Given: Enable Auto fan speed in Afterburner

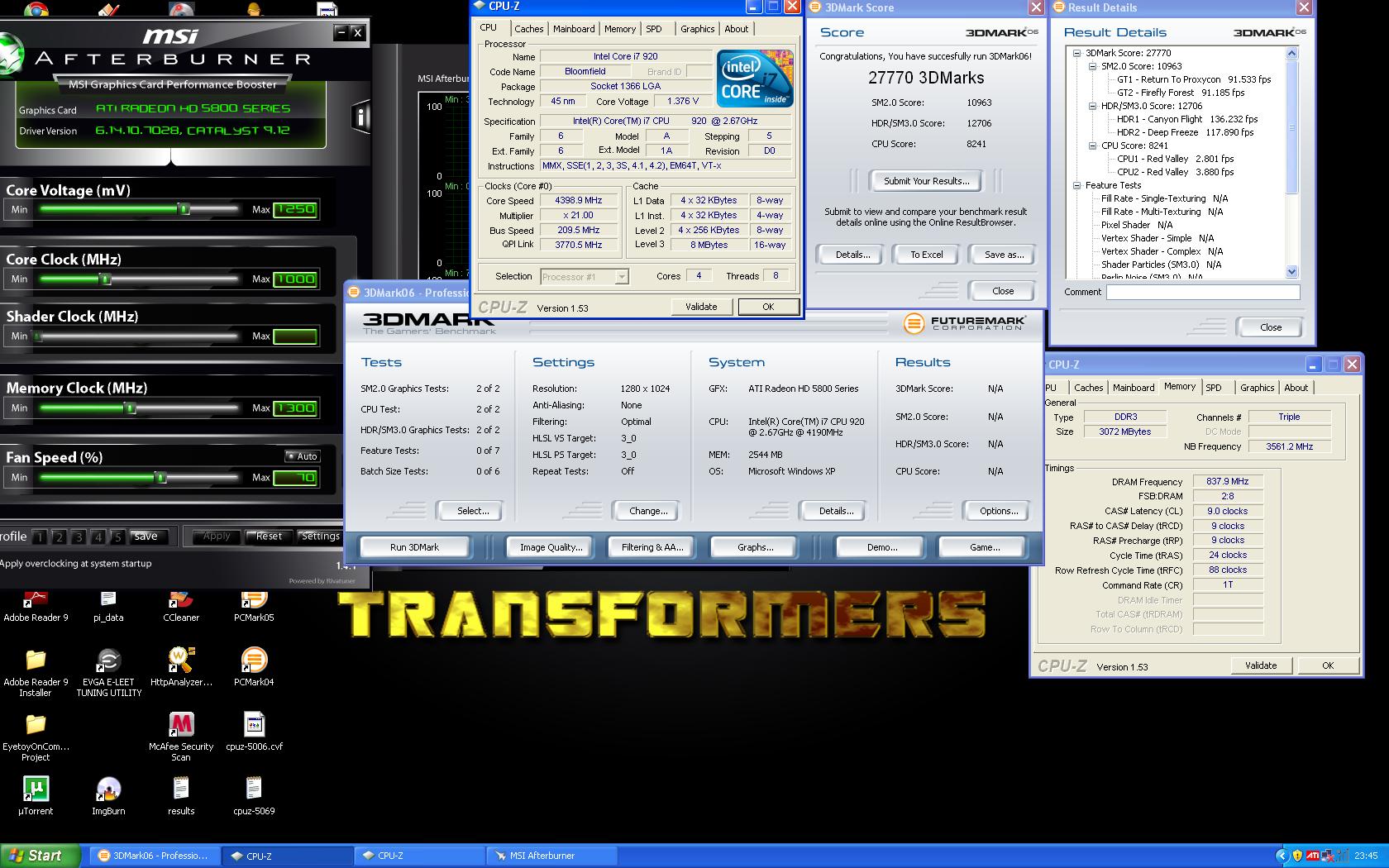Looking at the screenshot, I should coord(302,456).
